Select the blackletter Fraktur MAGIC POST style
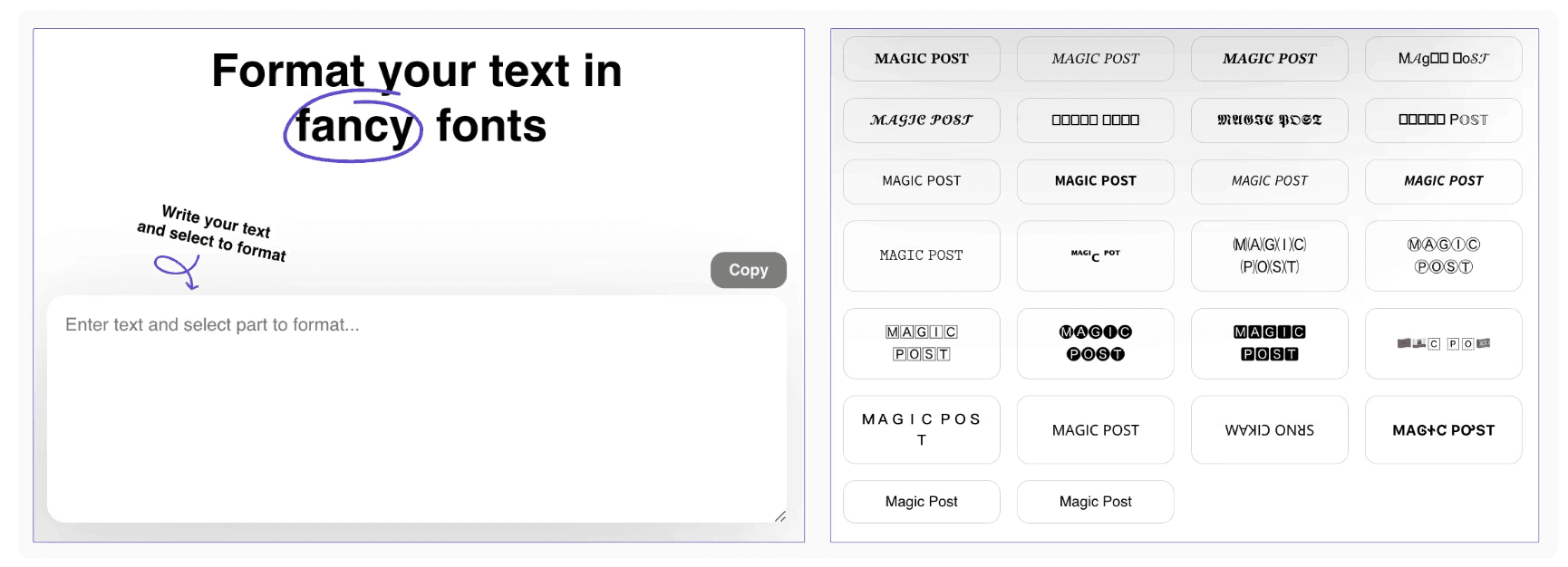Image resolution: width=1568 pixels, height=567 pixels. (x=1269, y=120)
